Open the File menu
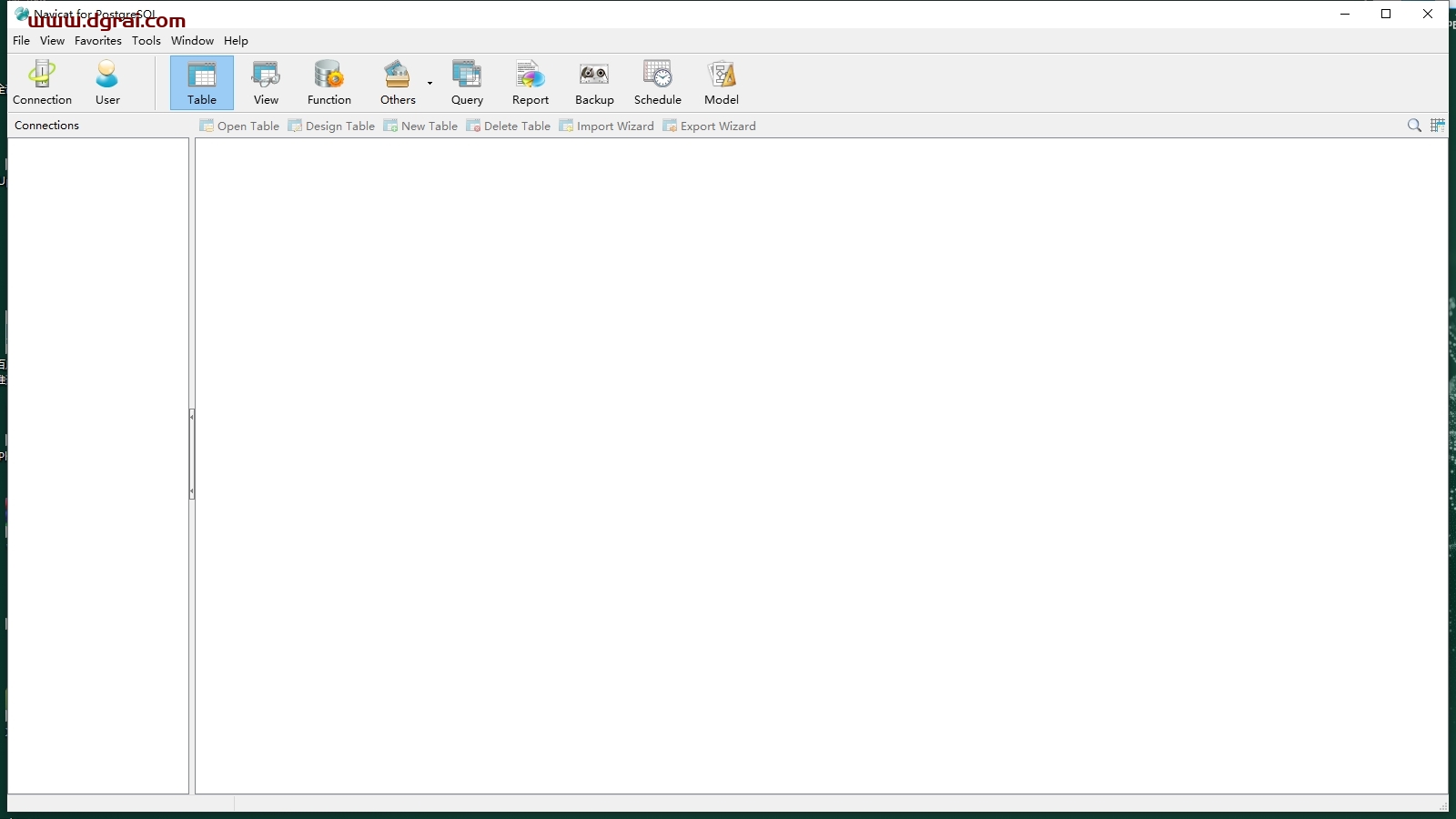This screenshot has width=1456, height=819. click(x=21, y=41)
